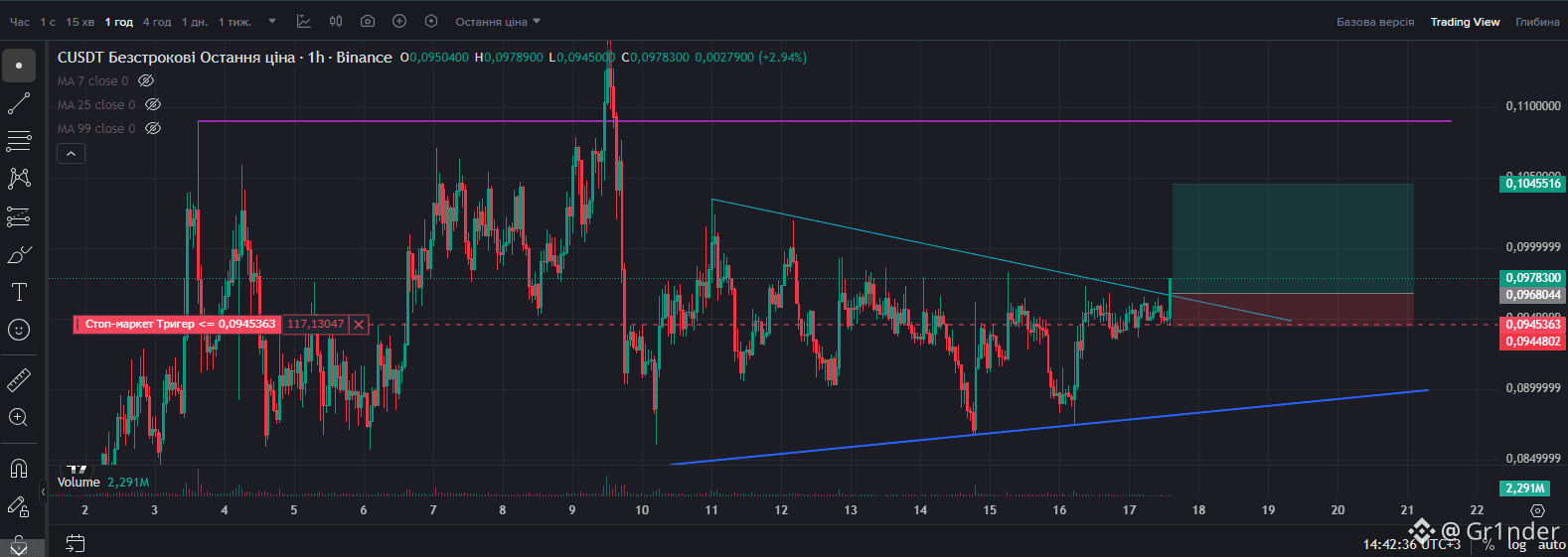Switch to Базова версія chart
Screen dimensions: 1568x557
[x=1375, y=21]
